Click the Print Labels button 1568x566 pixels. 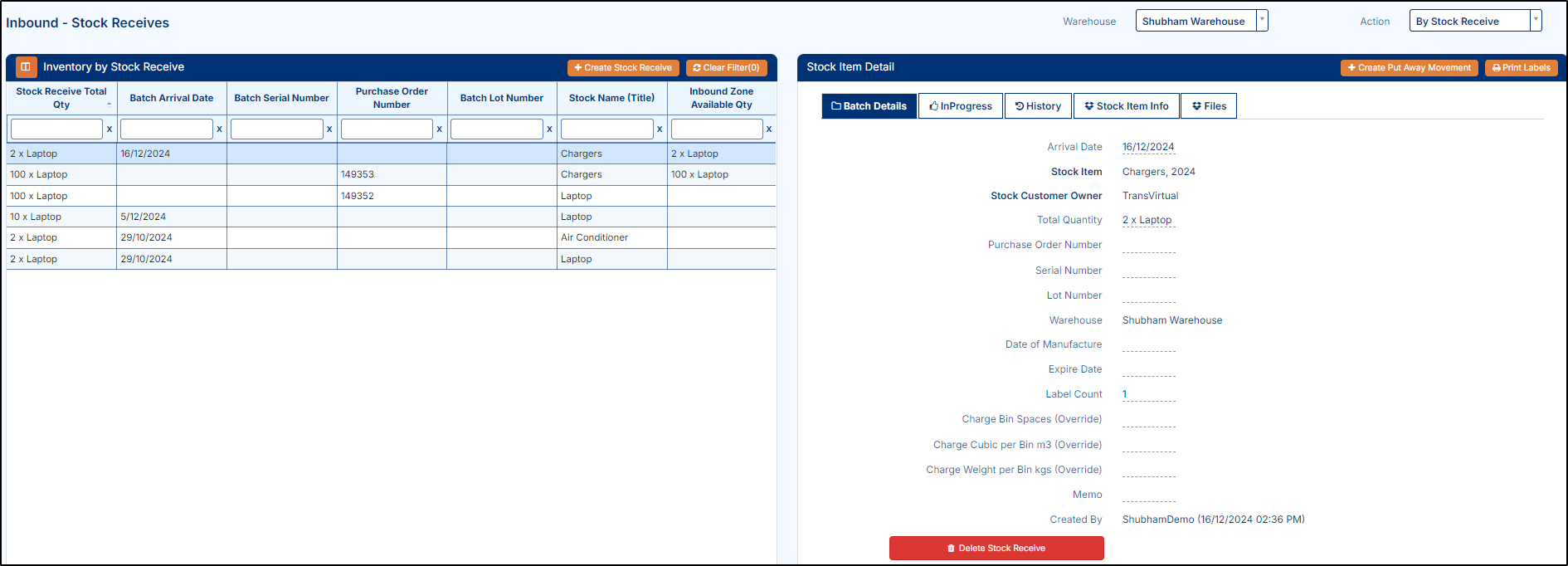pos(1521,68)
